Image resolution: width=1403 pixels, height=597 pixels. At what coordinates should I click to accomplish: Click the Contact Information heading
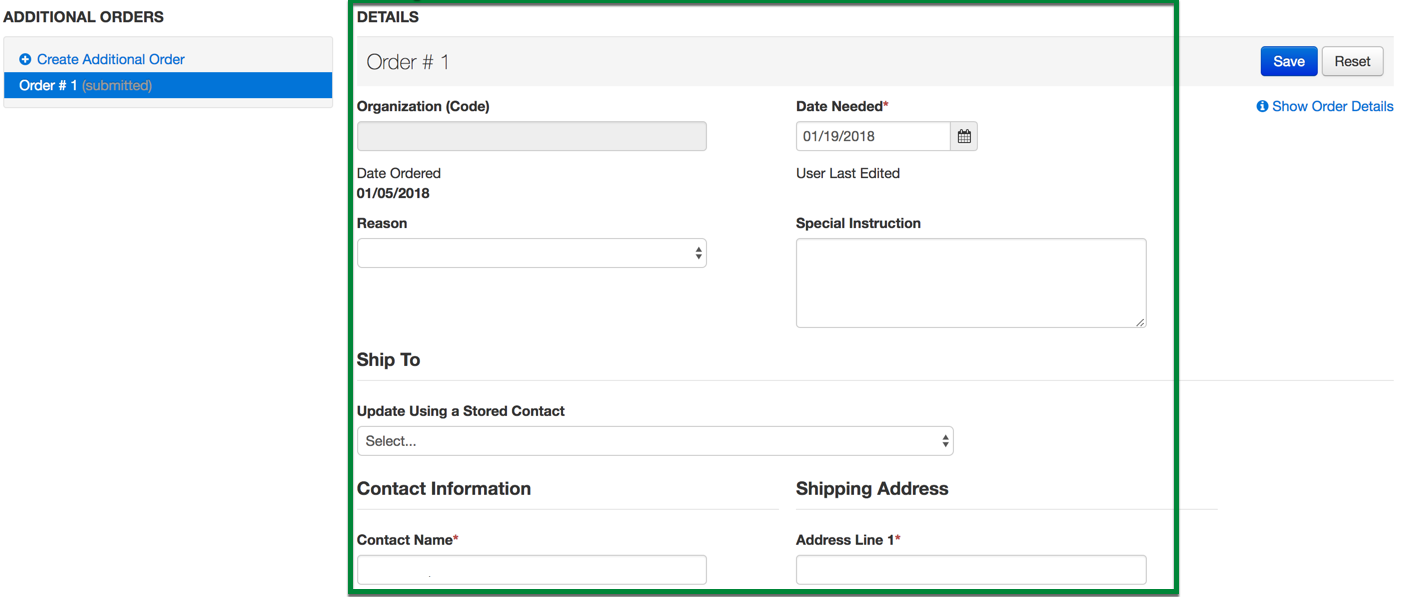pos(444,489)
